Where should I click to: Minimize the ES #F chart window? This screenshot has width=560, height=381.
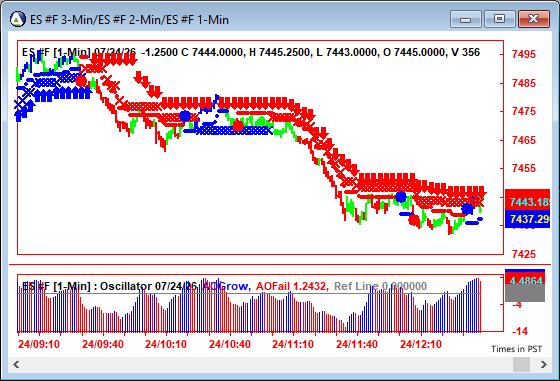coord(466,19)
